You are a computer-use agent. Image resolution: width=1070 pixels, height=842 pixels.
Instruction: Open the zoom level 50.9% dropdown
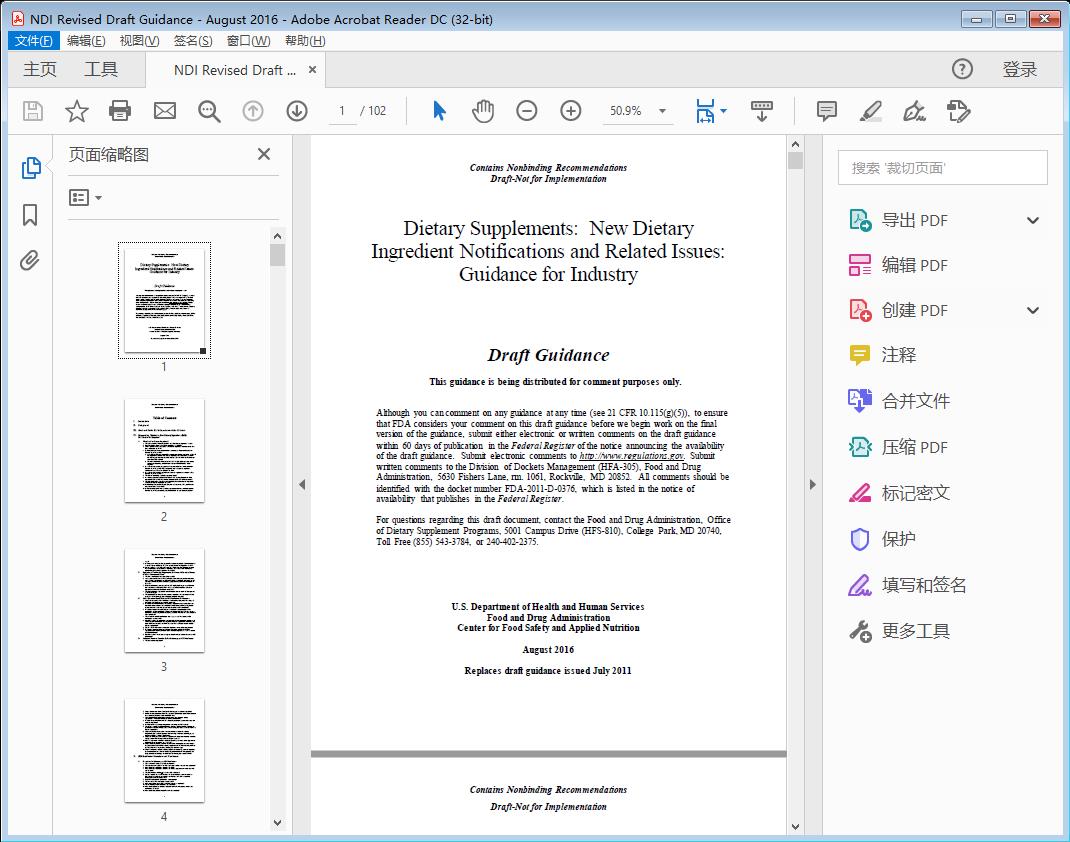[x=638, y=111]
